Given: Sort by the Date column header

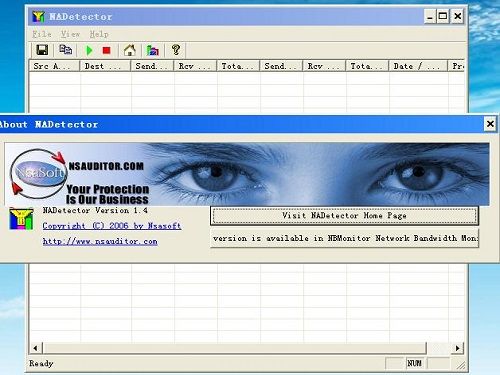Looking at the screenshot, I should tap(418, 66).
